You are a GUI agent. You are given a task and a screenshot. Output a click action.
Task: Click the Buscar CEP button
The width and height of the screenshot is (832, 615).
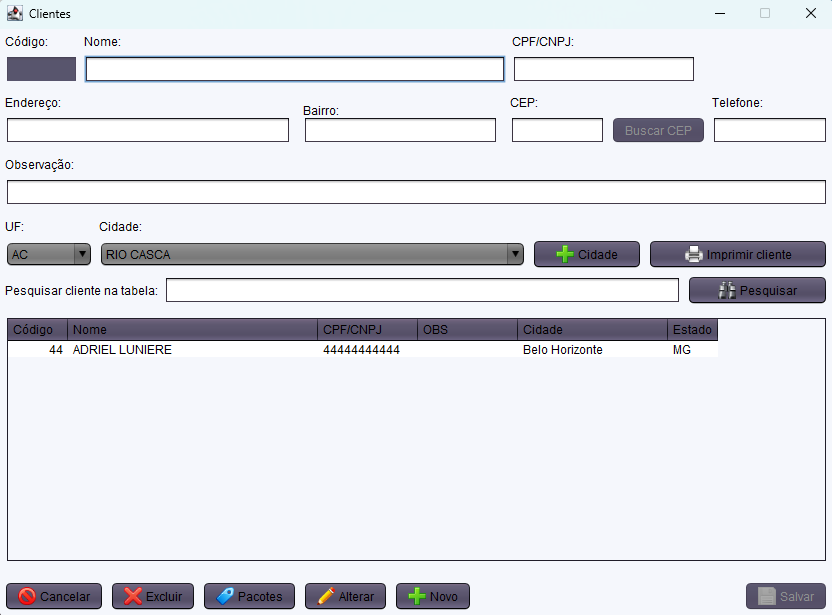click(x=658, y=131)
